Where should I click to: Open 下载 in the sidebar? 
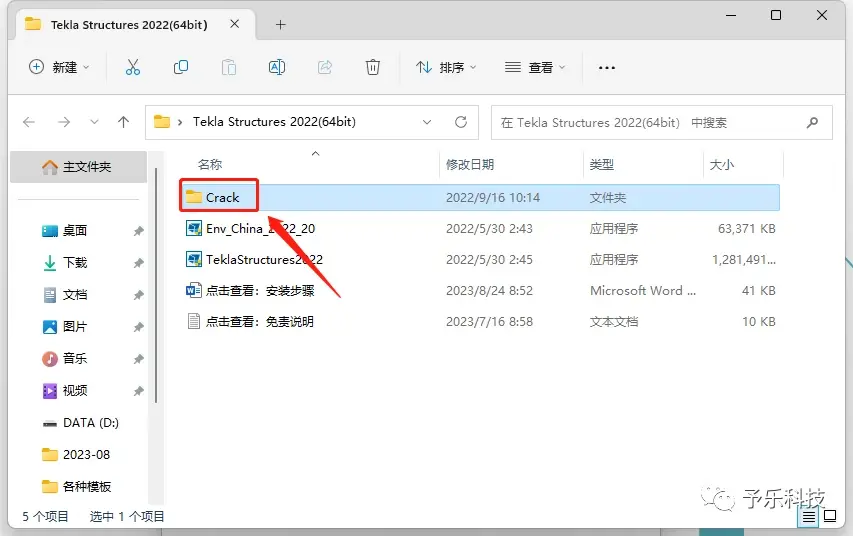75,263
